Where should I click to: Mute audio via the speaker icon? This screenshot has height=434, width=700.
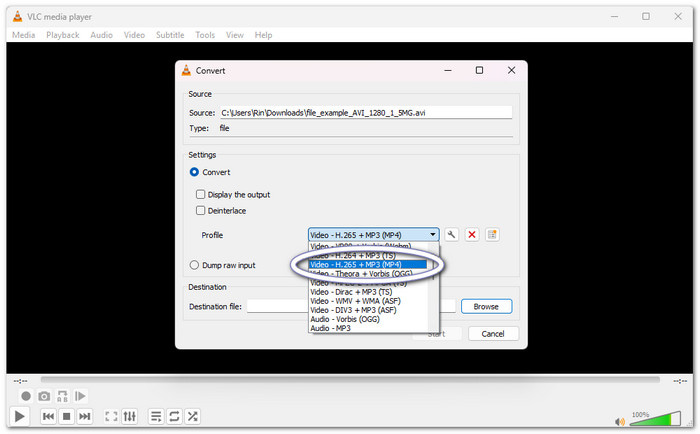click(x=620, y=421)
